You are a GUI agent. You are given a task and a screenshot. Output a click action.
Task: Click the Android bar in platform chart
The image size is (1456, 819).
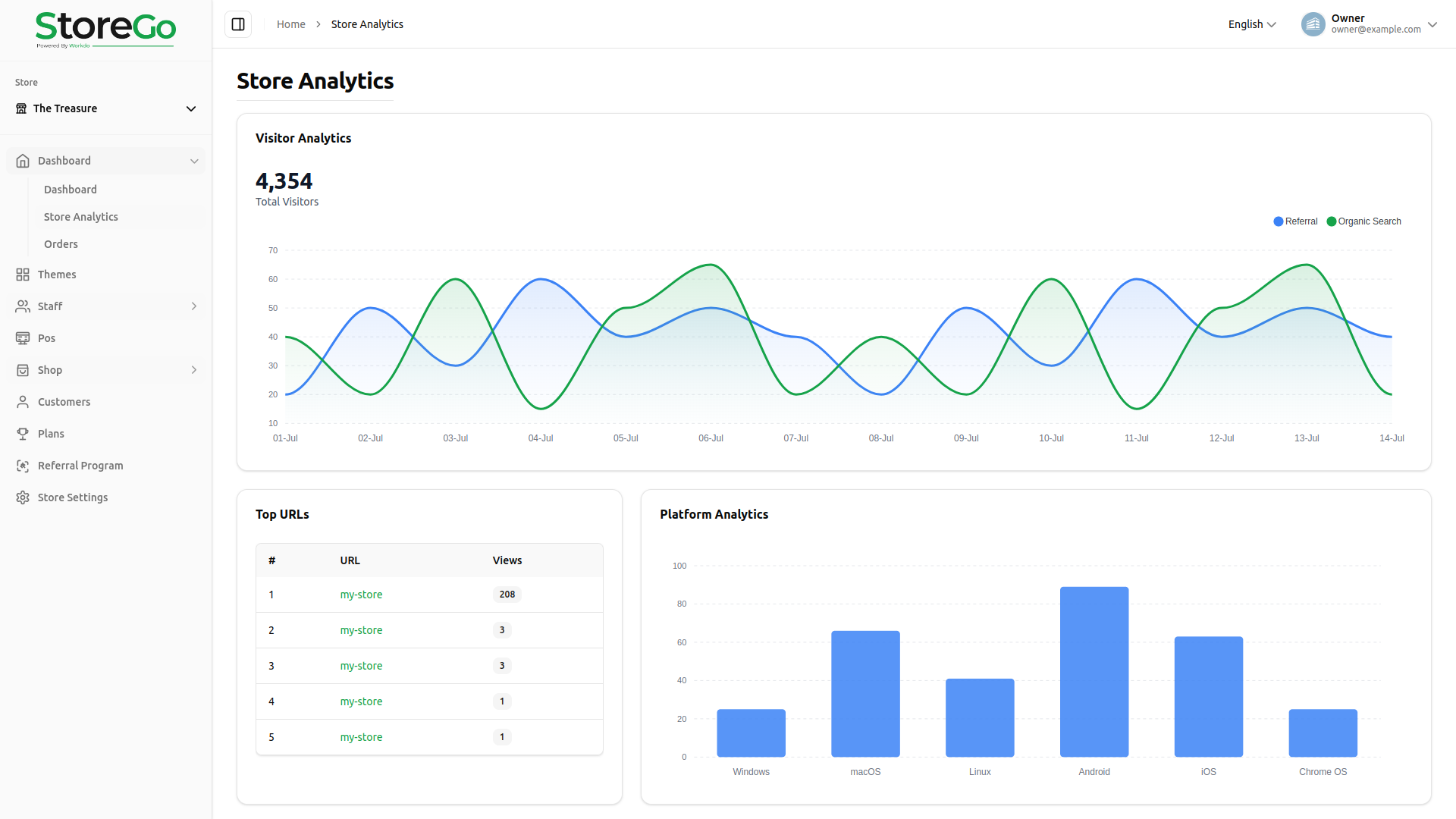[1094, 671]
